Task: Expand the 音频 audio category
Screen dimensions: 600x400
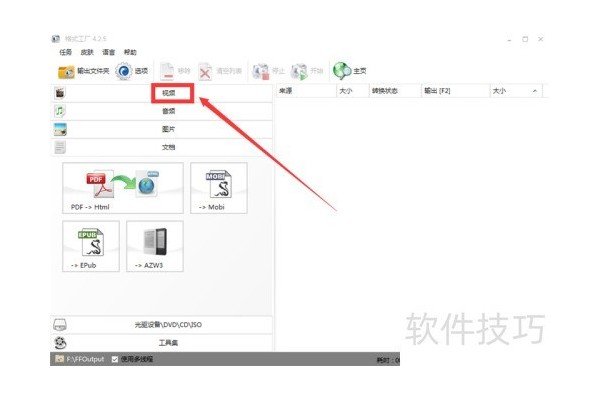Action: (x=161, y=111)
